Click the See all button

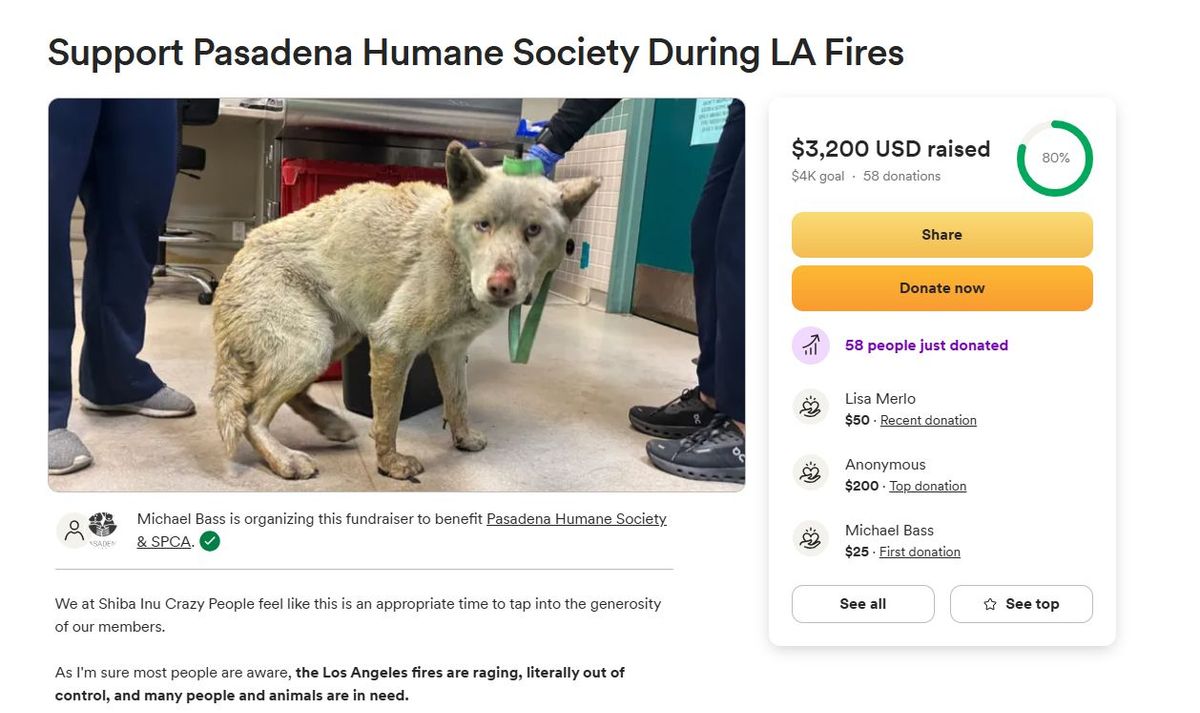point(862,604)
